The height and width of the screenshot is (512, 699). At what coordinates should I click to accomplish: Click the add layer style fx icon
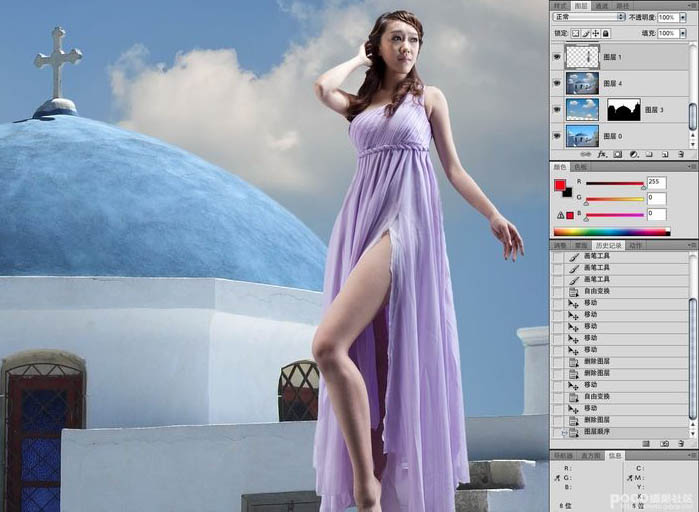[x=602, y=155]
